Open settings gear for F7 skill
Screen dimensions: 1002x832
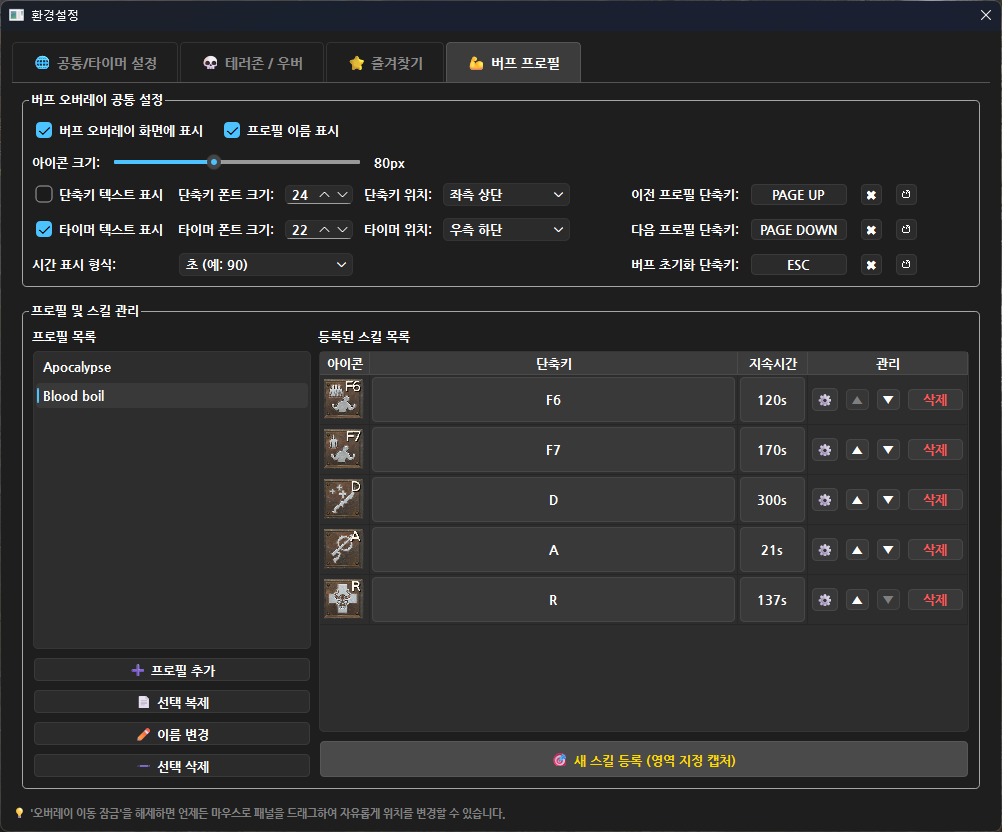[825, 450]
